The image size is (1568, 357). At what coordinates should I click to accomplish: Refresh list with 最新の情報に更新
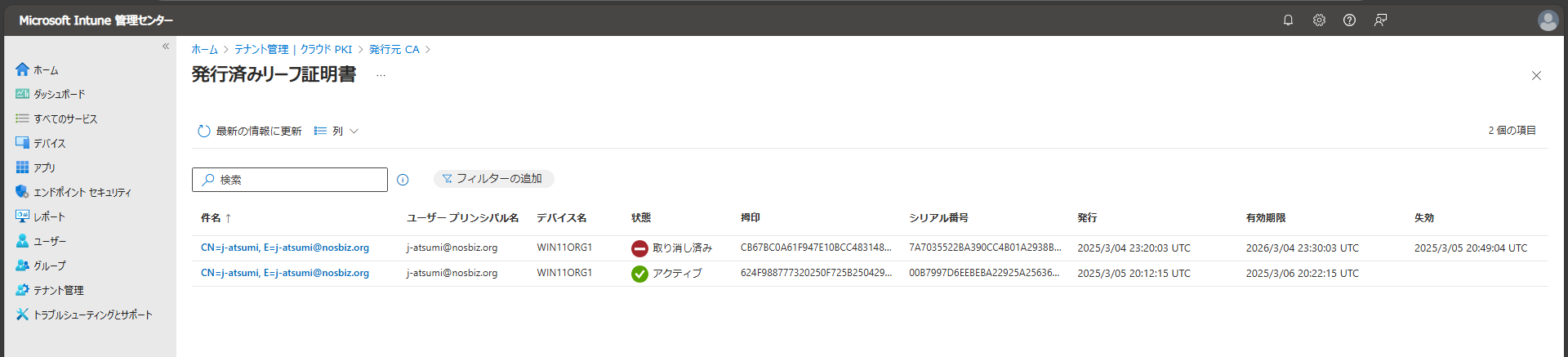[x=250, y=131]
